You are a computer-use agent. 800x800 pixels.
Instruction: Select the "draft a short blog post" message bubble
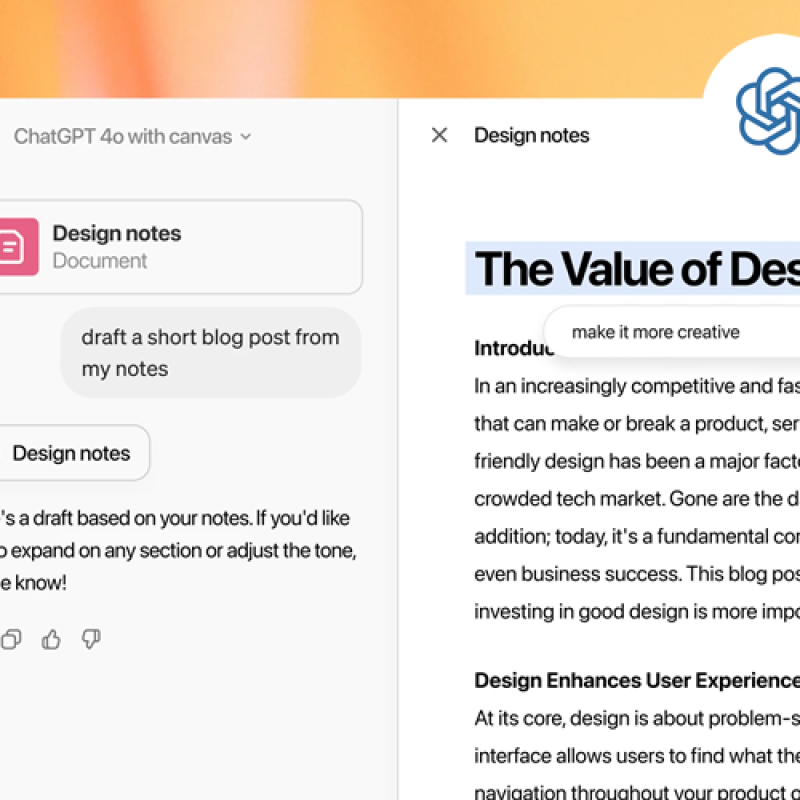pyautogui.click(x=210, y=353)
